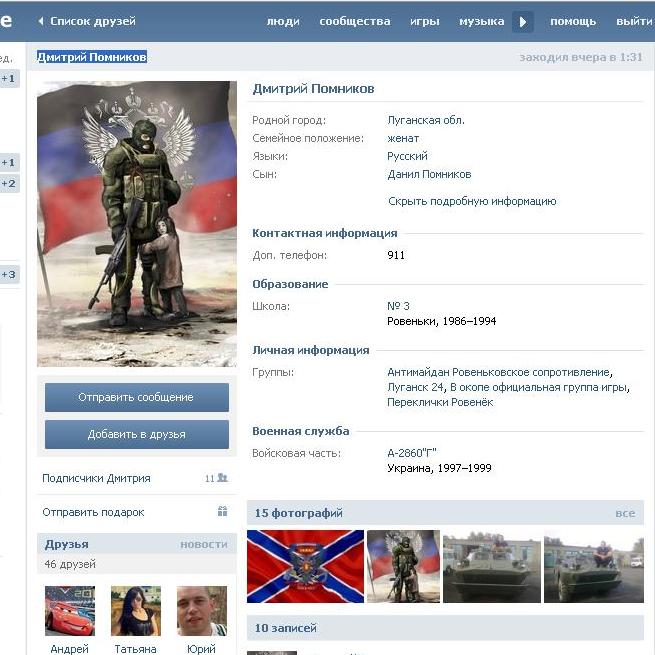Open son profile Данил Помников
This screenshot has width=655, height=655.
[x=429, y=174]
